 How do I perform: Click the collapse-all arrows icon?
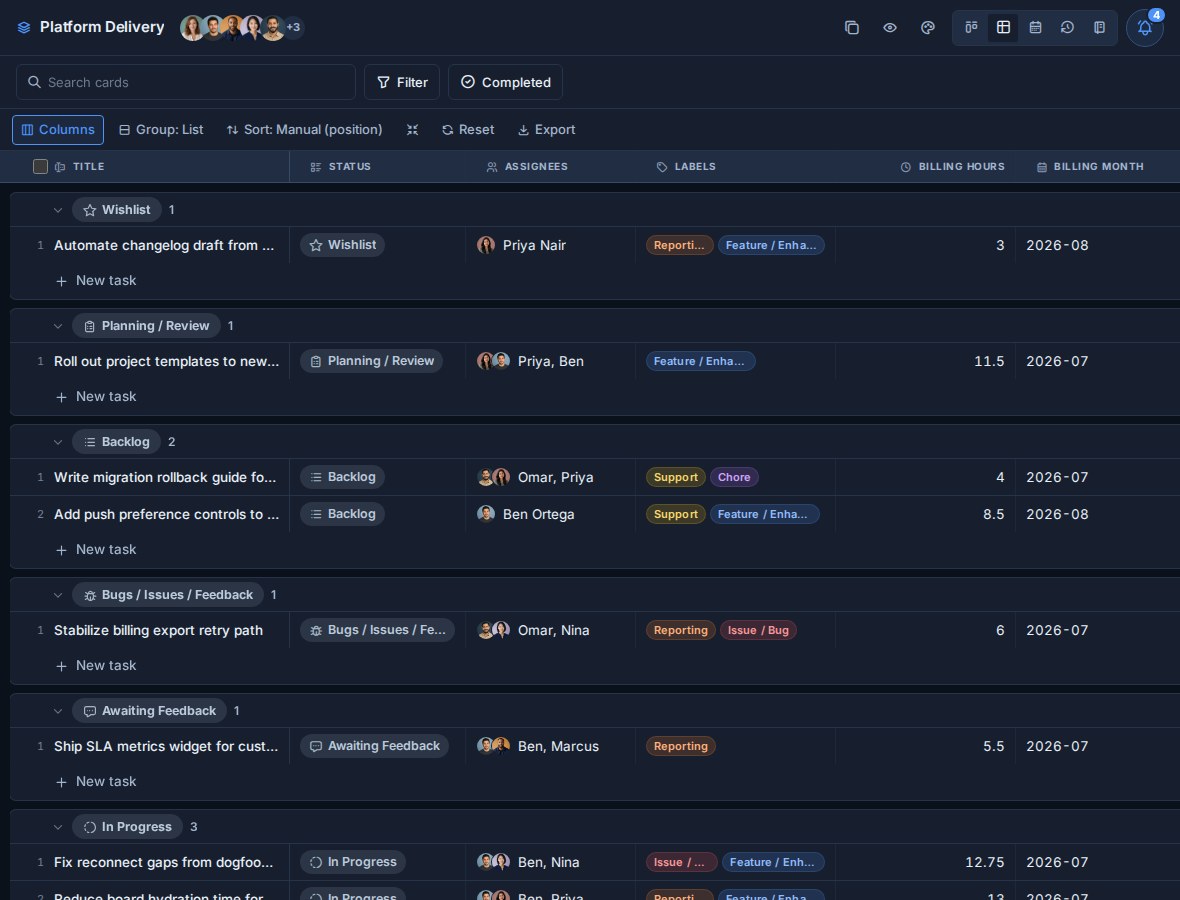click(x=412, y=129)
